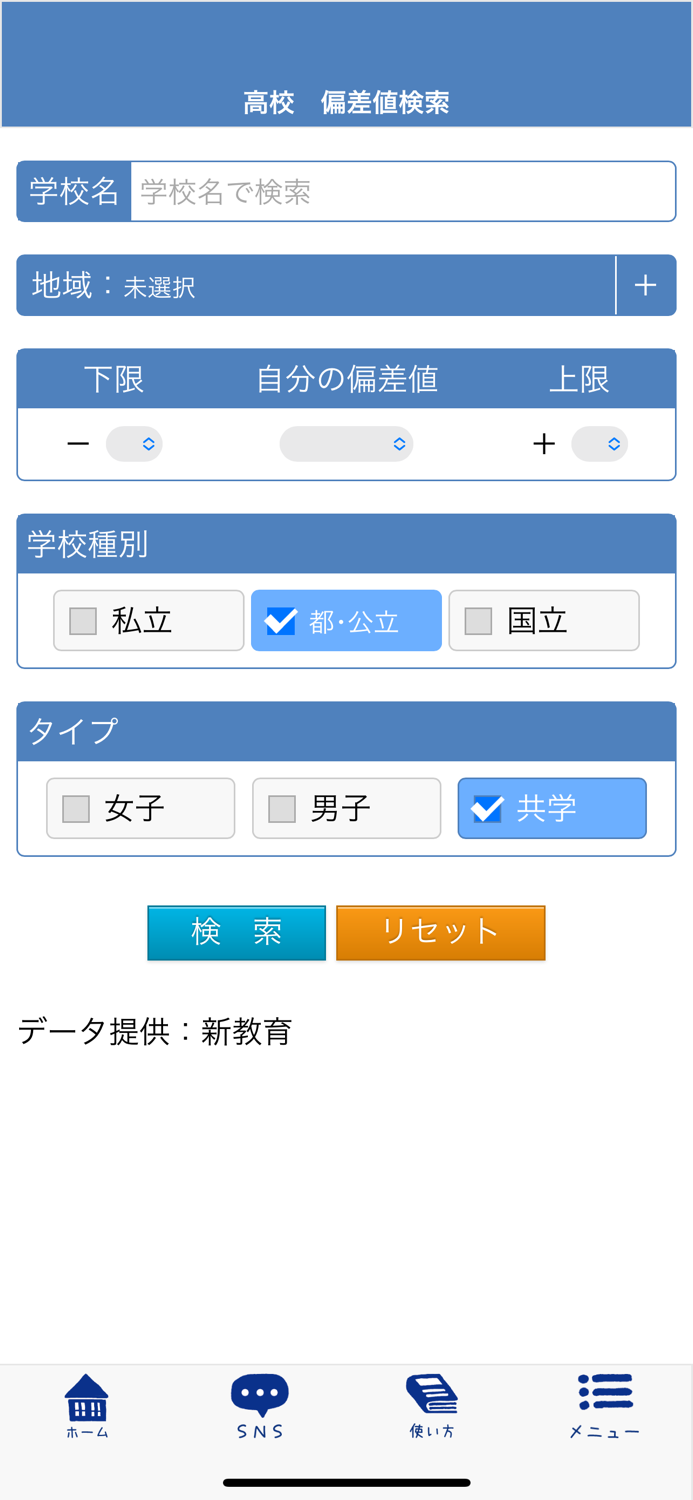Disable the 共学 type checkbox

coord(551,808)
